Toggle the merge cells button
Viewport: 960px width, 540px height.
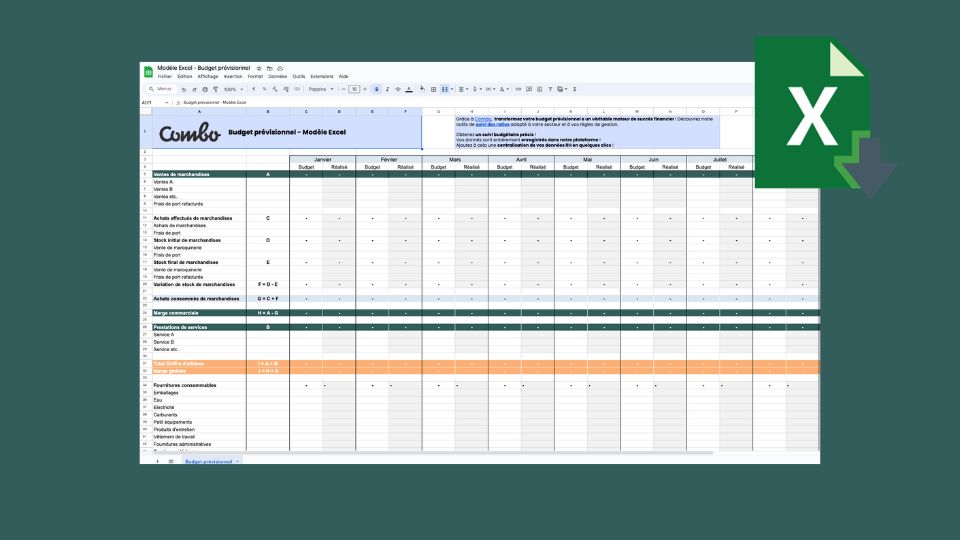click(444, 89)
